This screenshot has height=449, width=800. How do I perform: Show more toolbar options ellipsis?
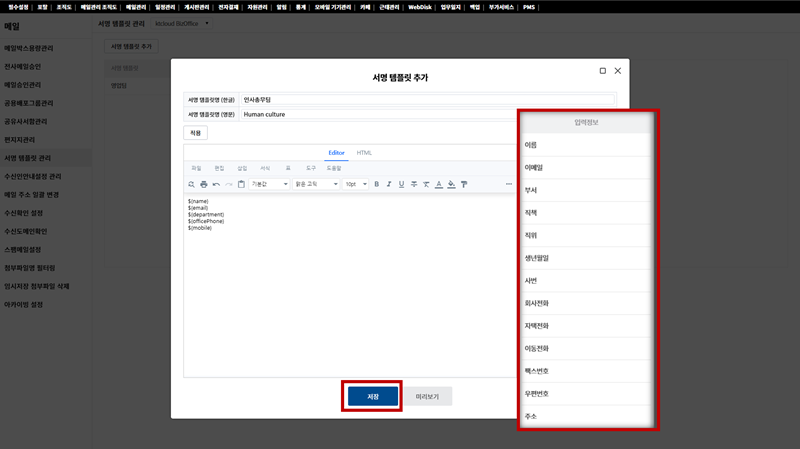(509, 184)
